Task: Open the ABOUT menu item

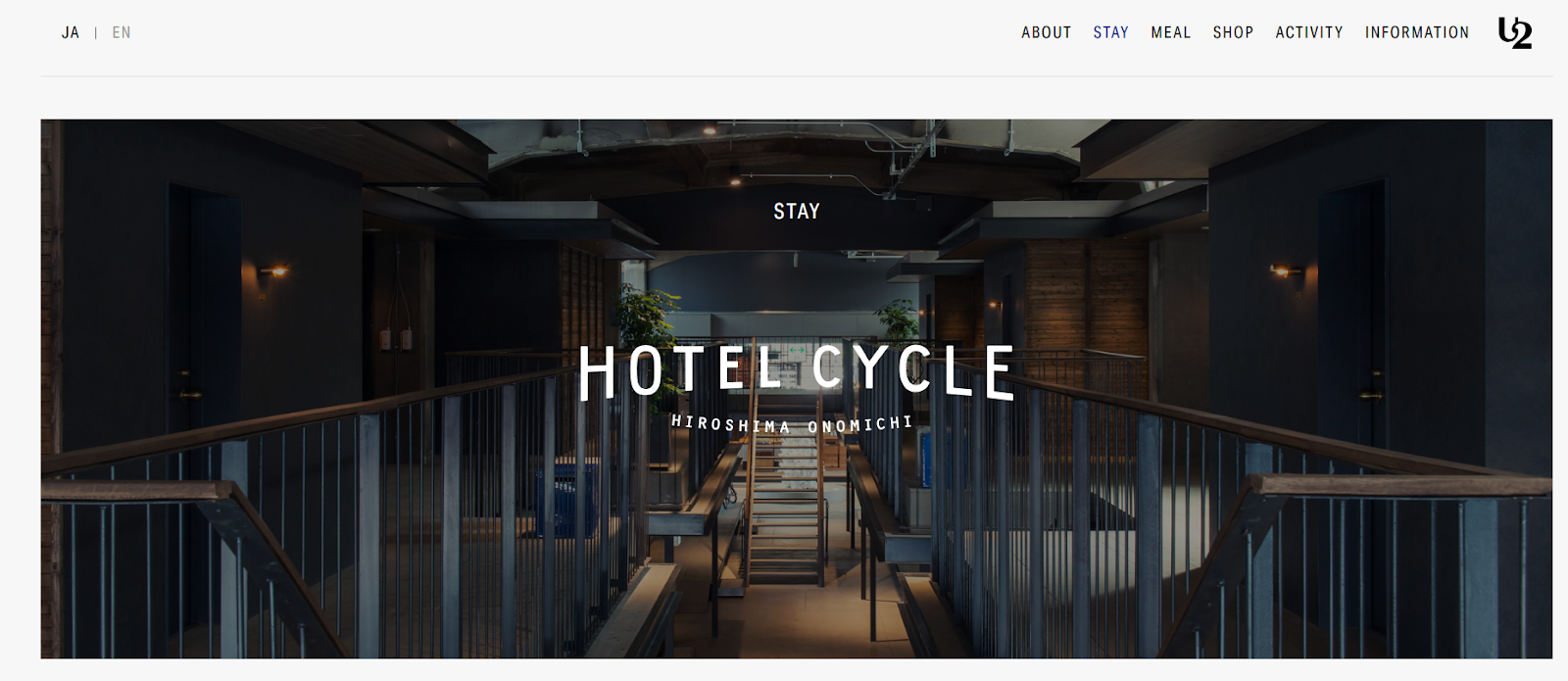Action: 1046,32
